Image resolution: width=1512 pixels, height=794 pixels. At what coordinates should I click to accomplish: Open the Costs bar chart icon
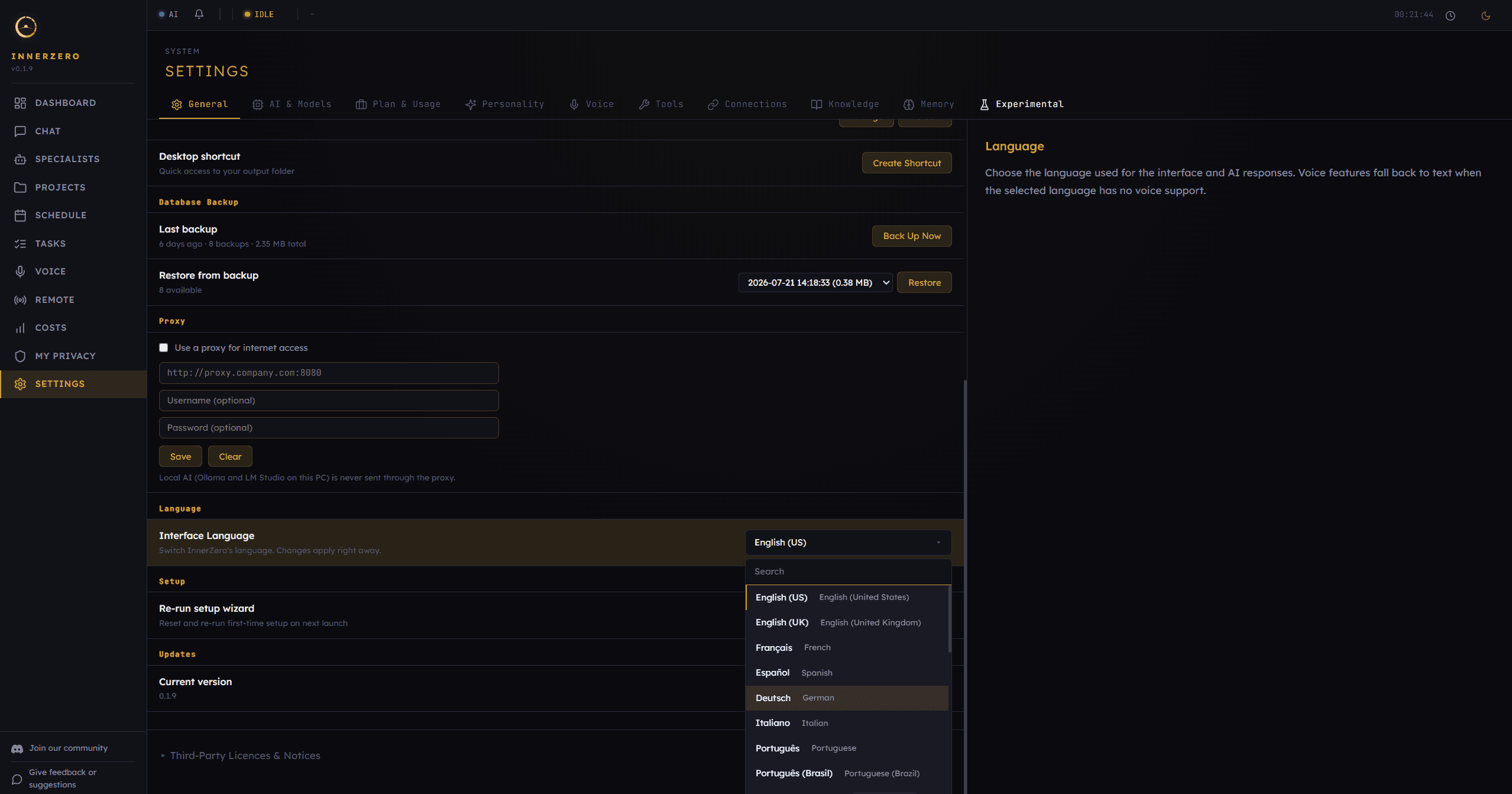pos(20,328)
